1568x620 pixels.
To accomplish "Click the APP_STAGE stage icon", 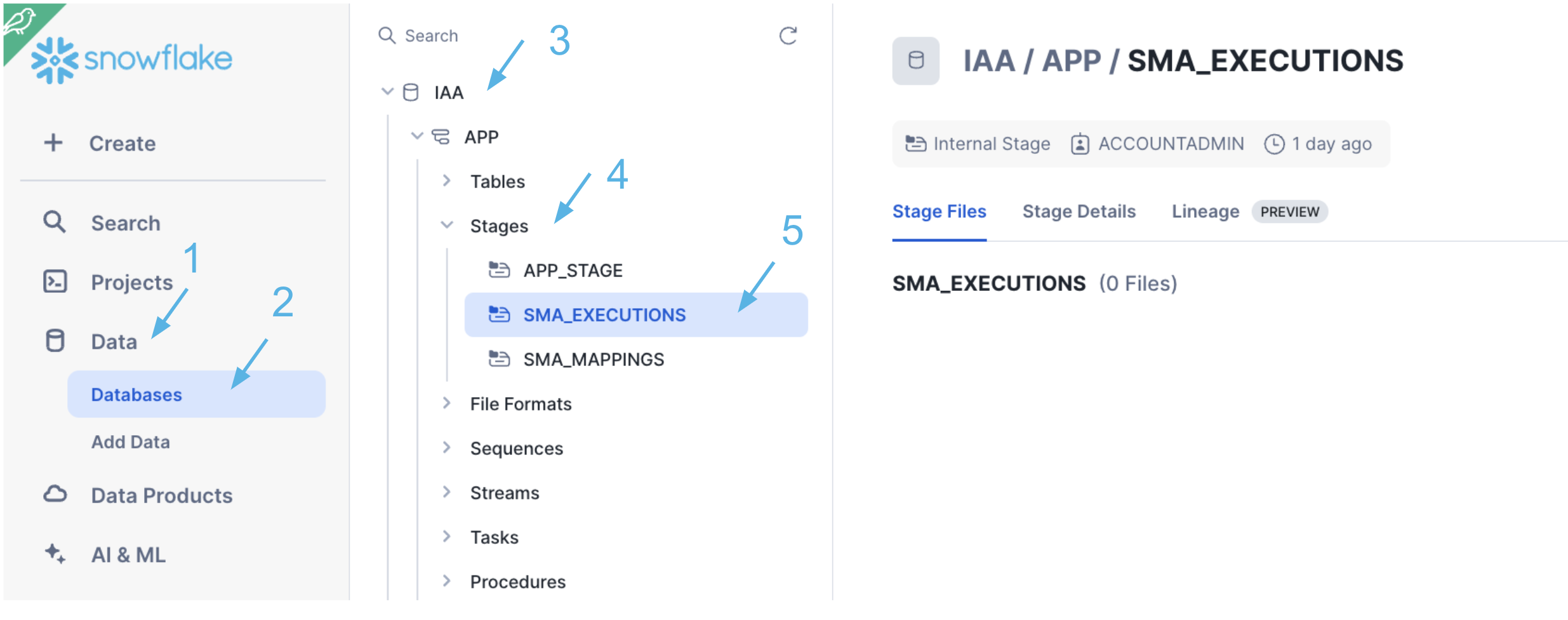I will (500, 269).
